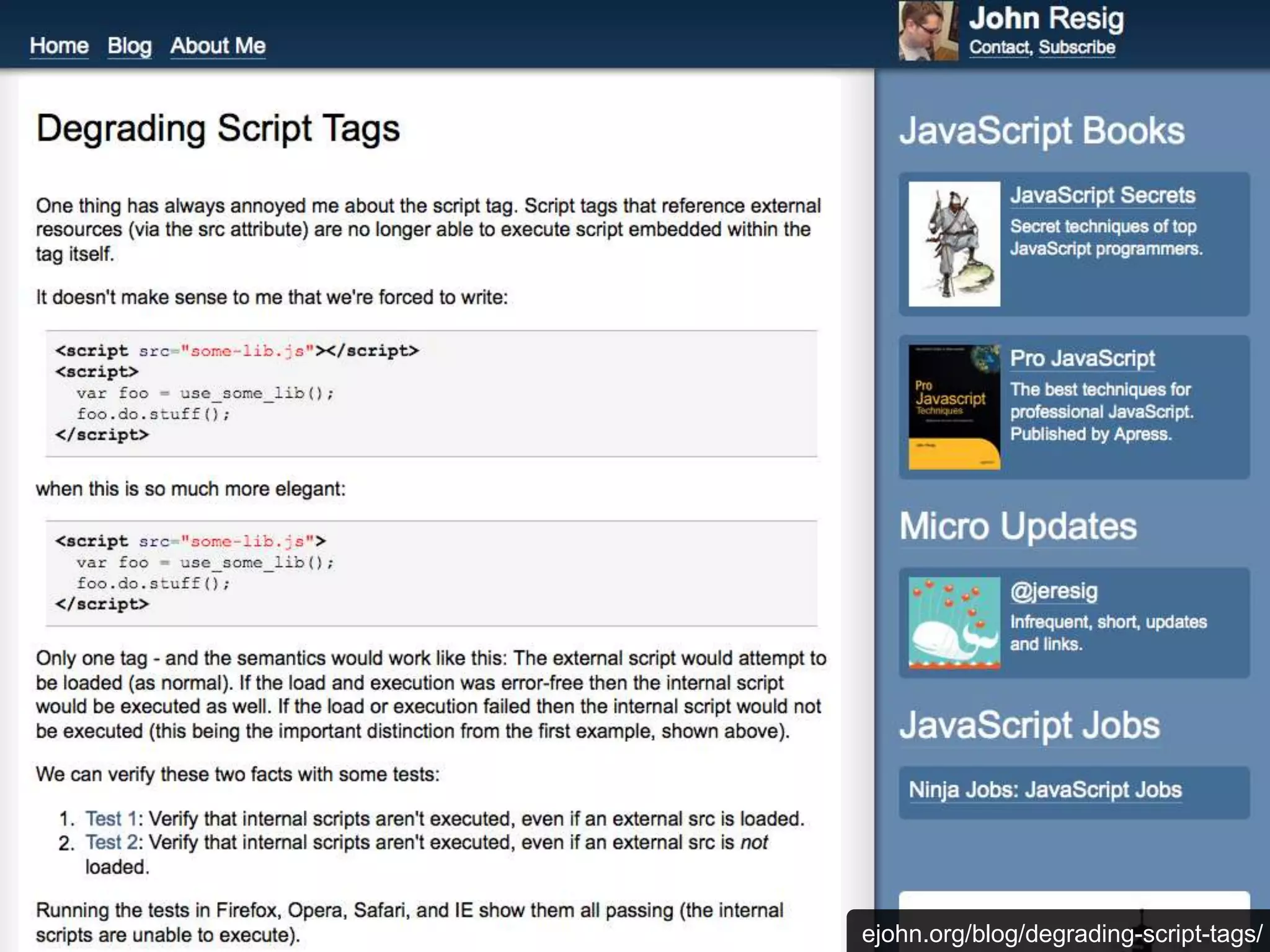1270x952 pixels.
Task: Click the John Resig site title
Action: [x=1046, y=19]
